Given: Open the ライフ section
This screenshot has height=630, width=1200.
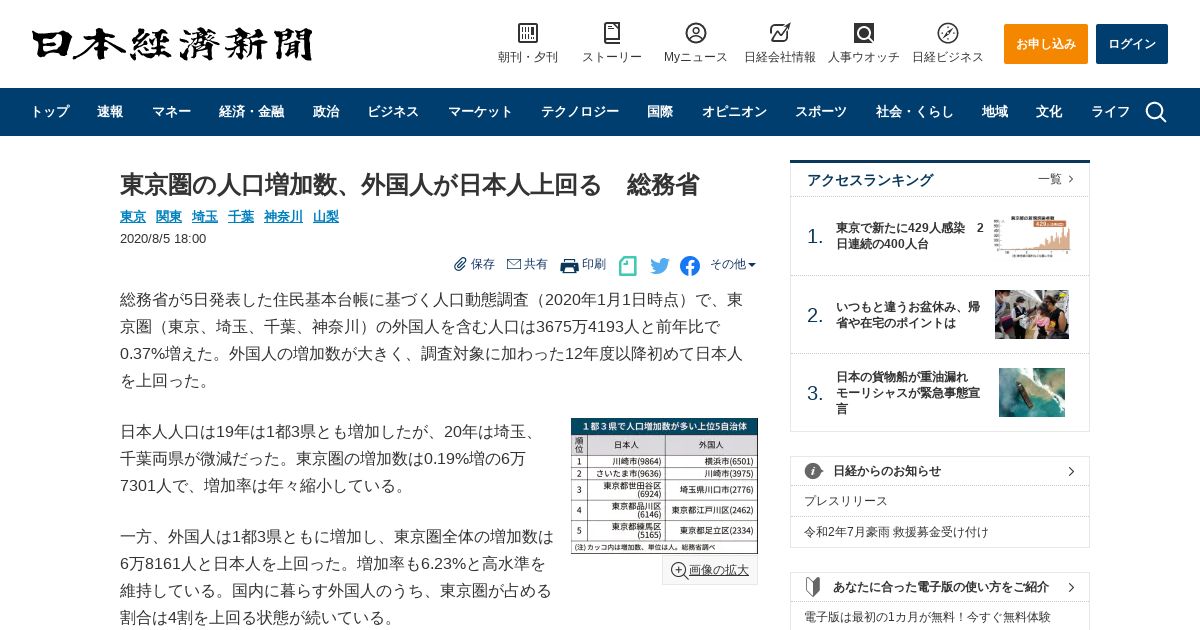Looking at the screenshot, I should (1110, 112).
